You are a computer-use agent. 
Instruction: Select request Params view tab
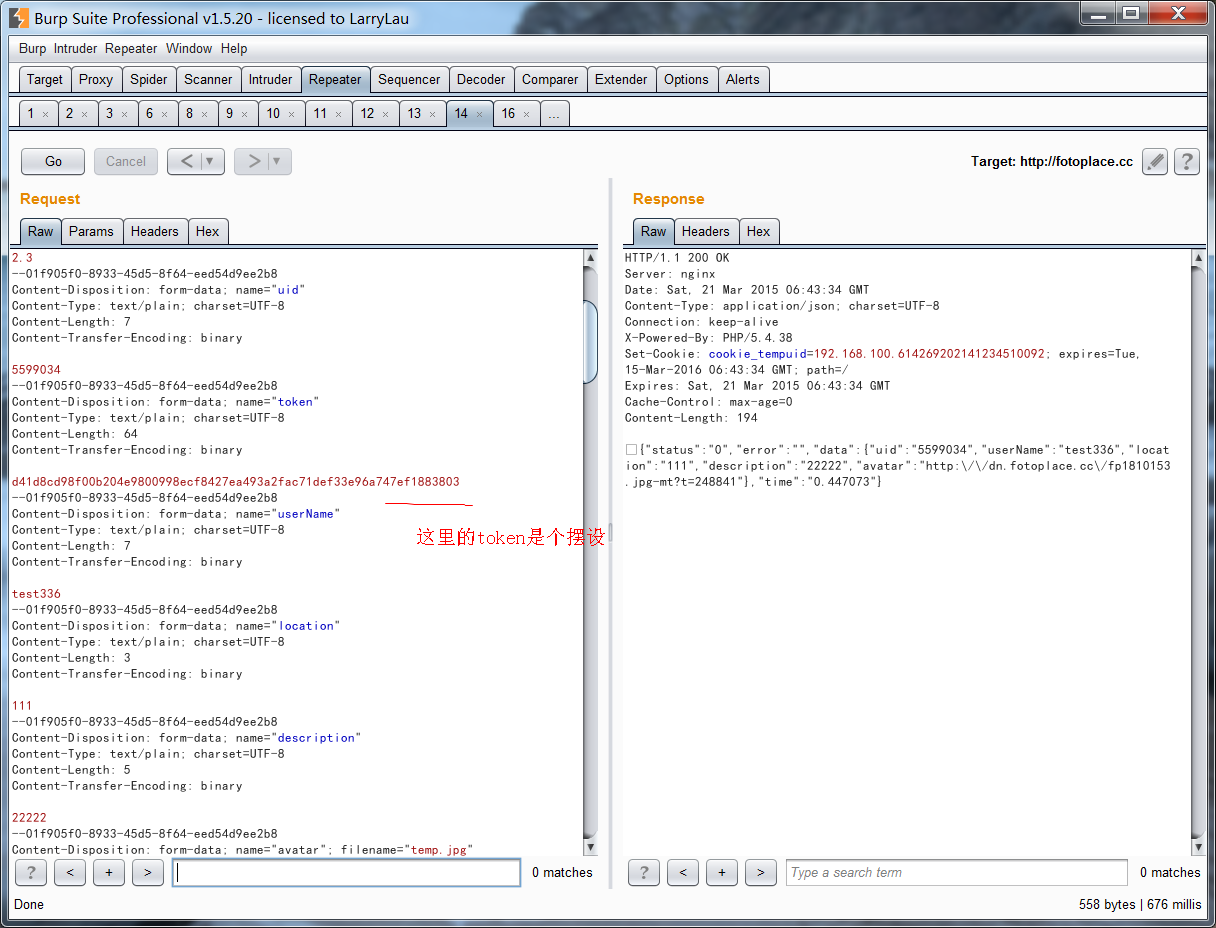(92, 231)
